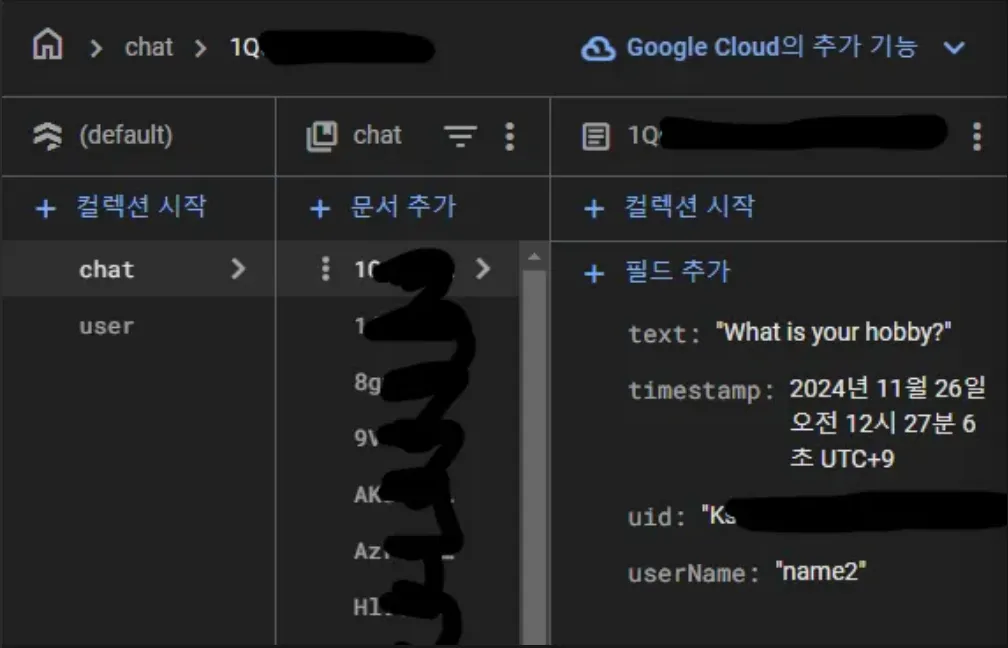Viewport: 1008px width, 648px height.
Task: Expand the Google Cloud features chevron
Action: [954, 48]
